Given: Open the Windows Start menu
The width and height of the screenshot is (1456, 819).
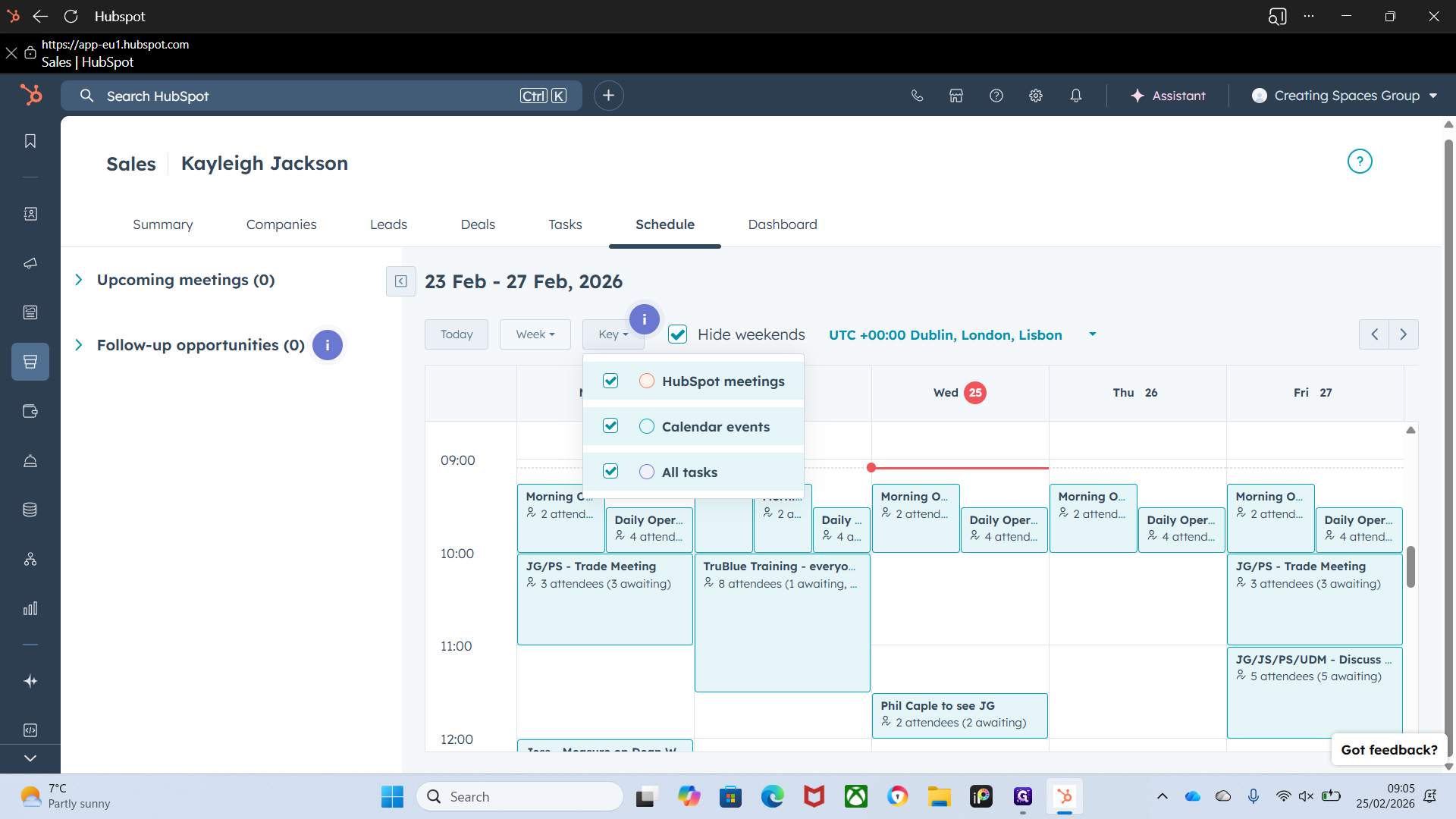Looking at the screenshot, I should [392, 796].
